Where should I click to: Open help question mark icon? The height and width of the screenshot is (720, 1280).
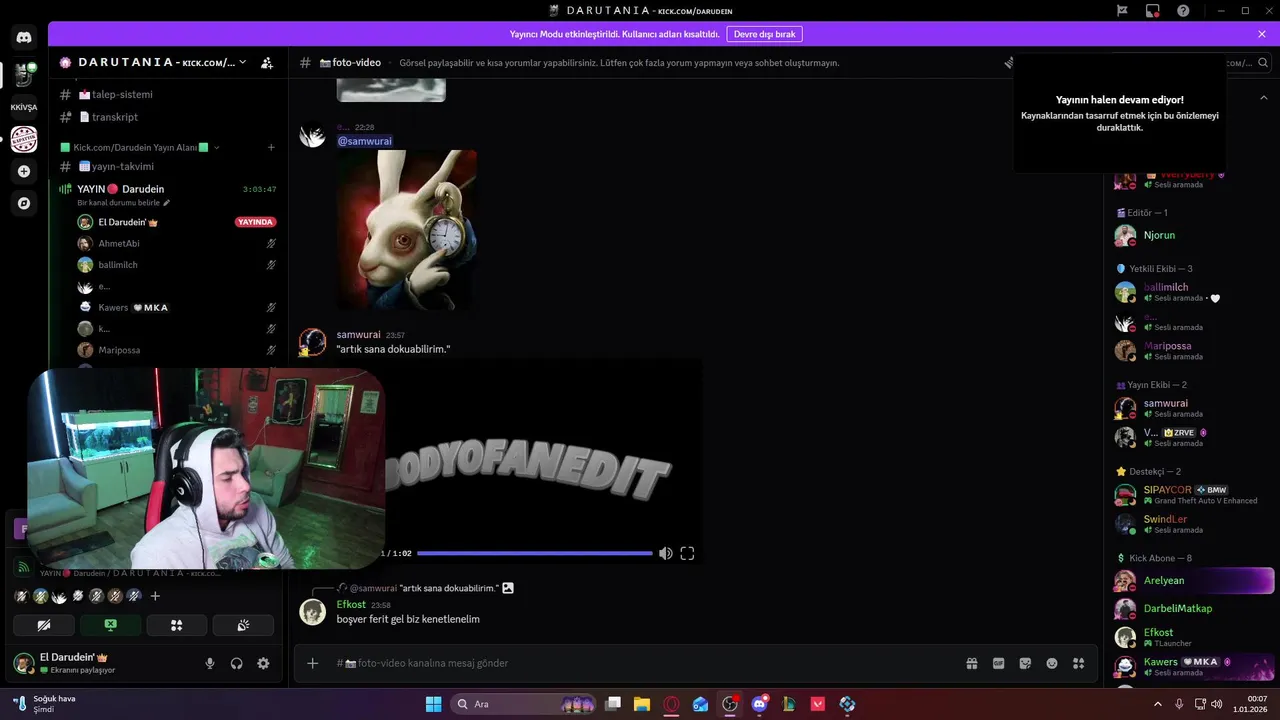point(1183,10)
